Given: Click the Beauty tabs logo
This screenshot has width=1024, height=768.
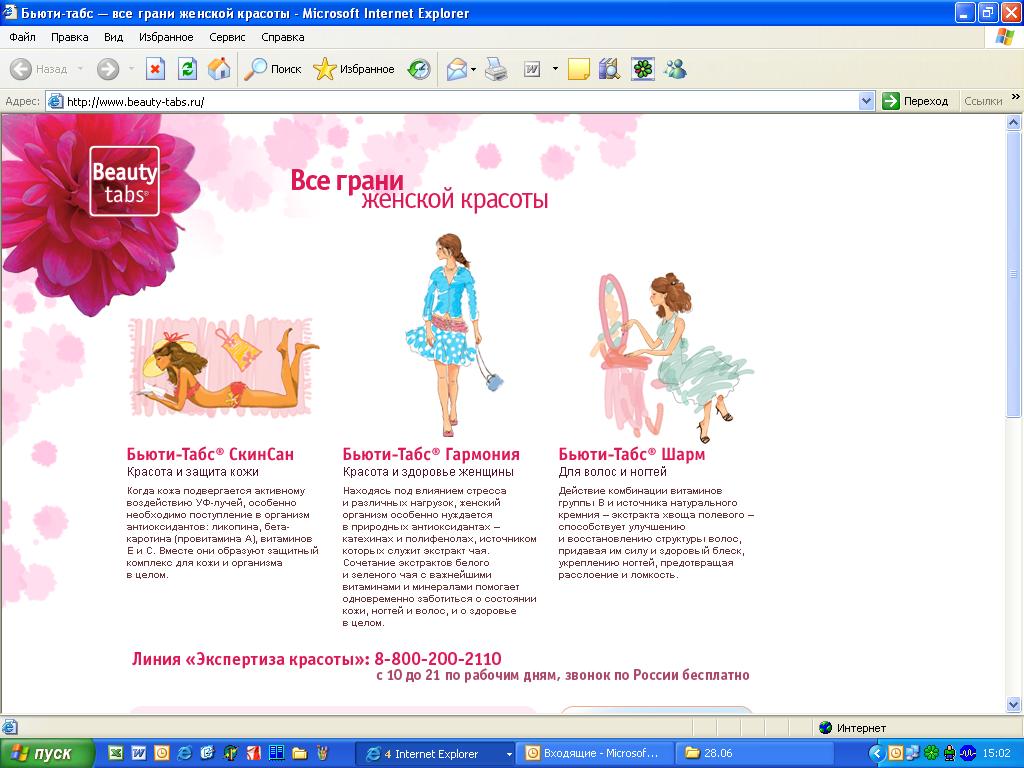Looking at the screenshot, I should click(124, 181).
